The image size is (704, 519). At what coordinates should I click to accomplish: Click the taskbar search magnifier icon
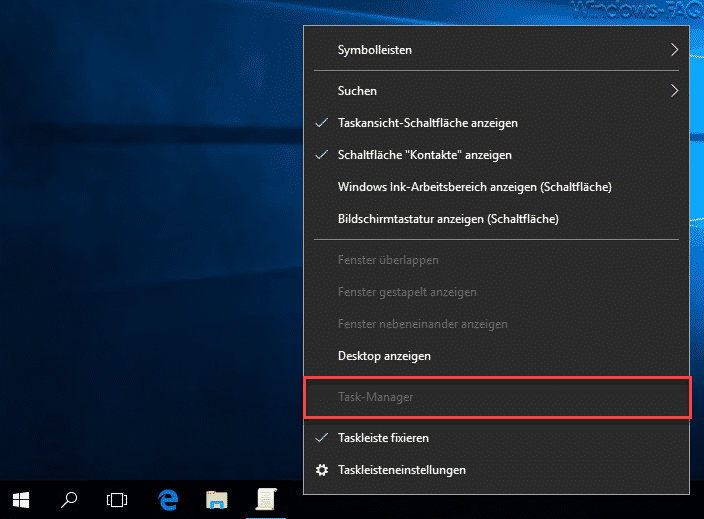(69, 500)
